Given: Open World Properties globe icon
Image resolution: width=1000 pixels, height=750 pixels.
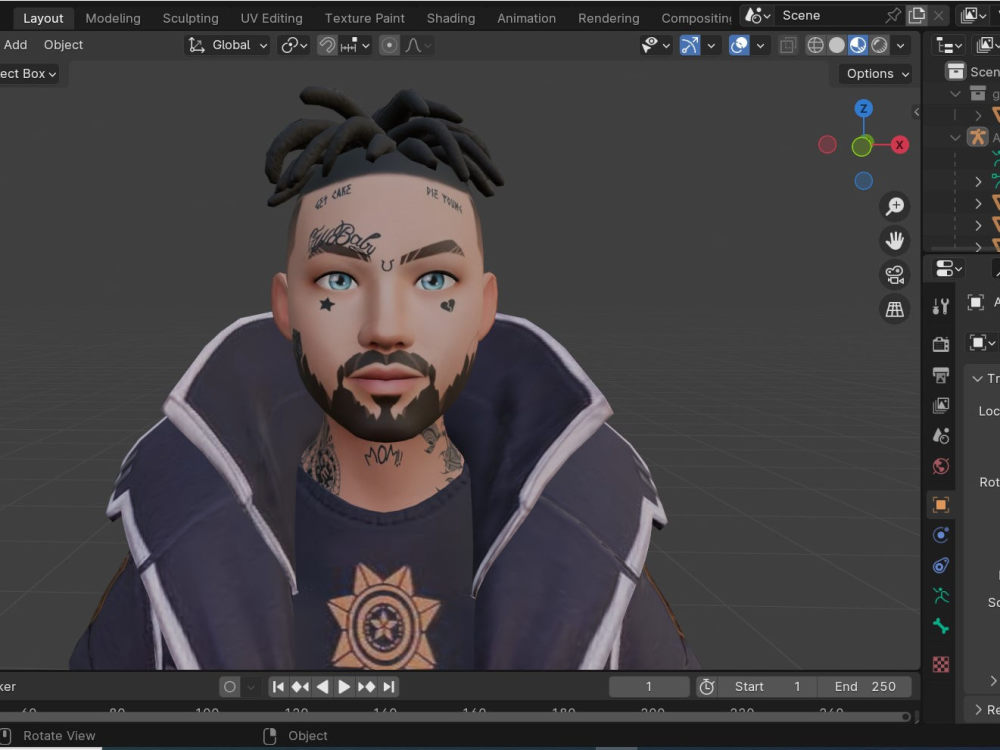Looking at the screenshot, I should (x=940, y=466).
